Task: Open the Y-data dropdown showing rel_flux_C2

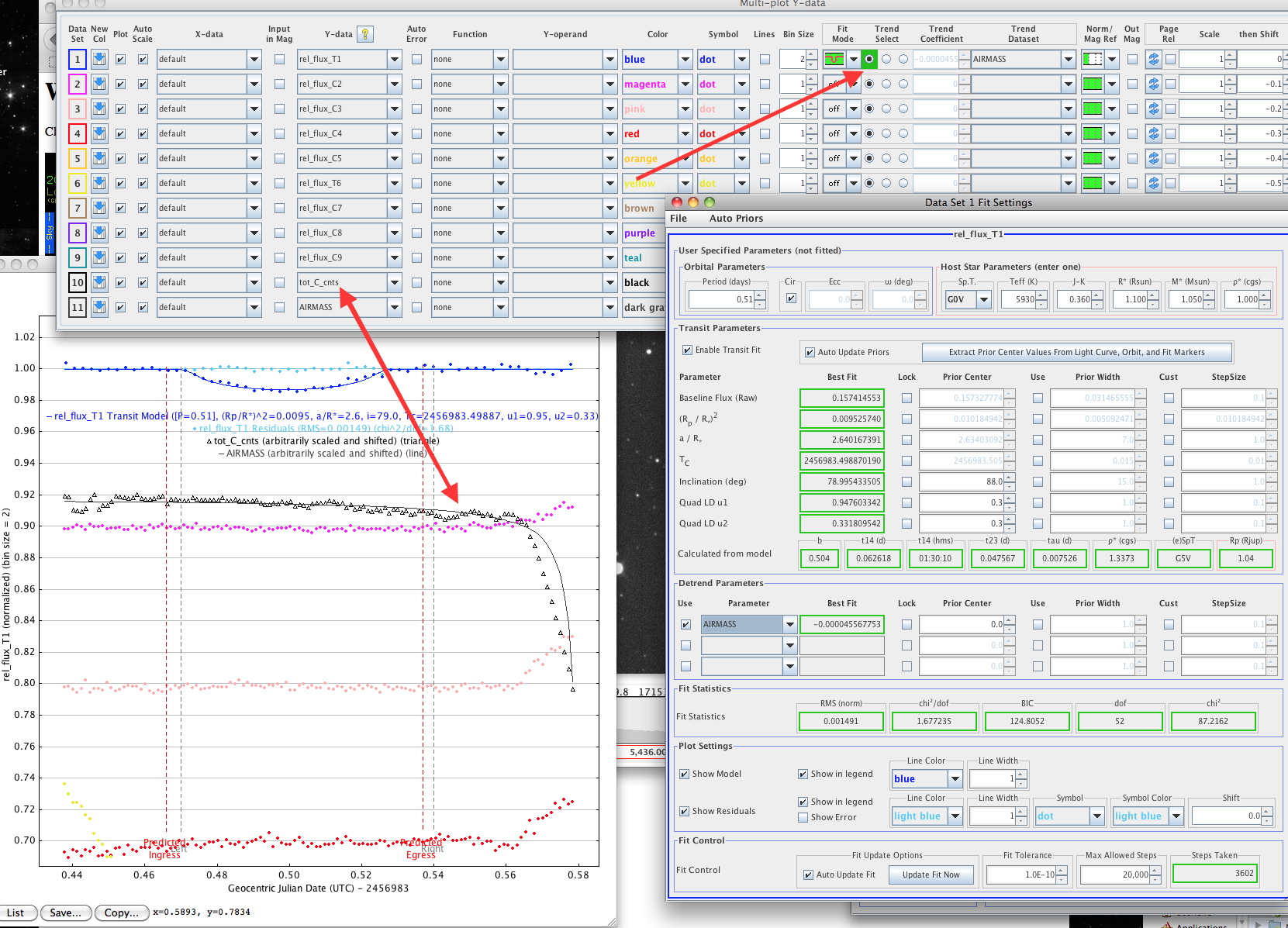Action: 394,84
